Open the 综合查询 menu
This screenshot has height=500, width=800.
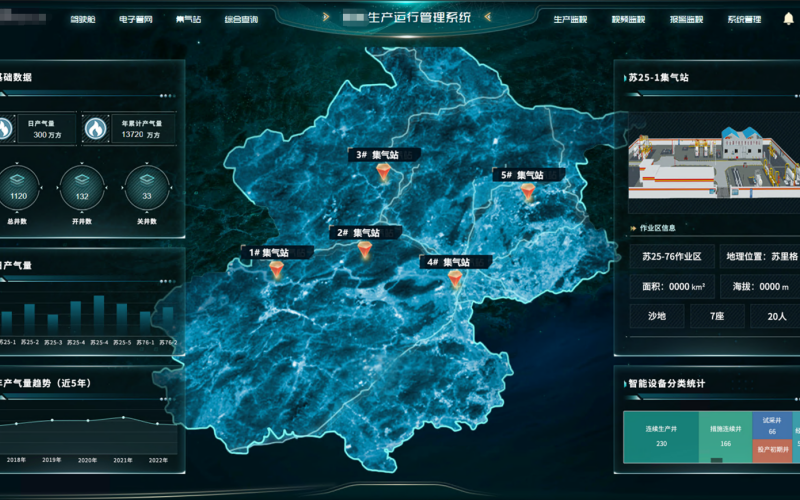(241, 19)
